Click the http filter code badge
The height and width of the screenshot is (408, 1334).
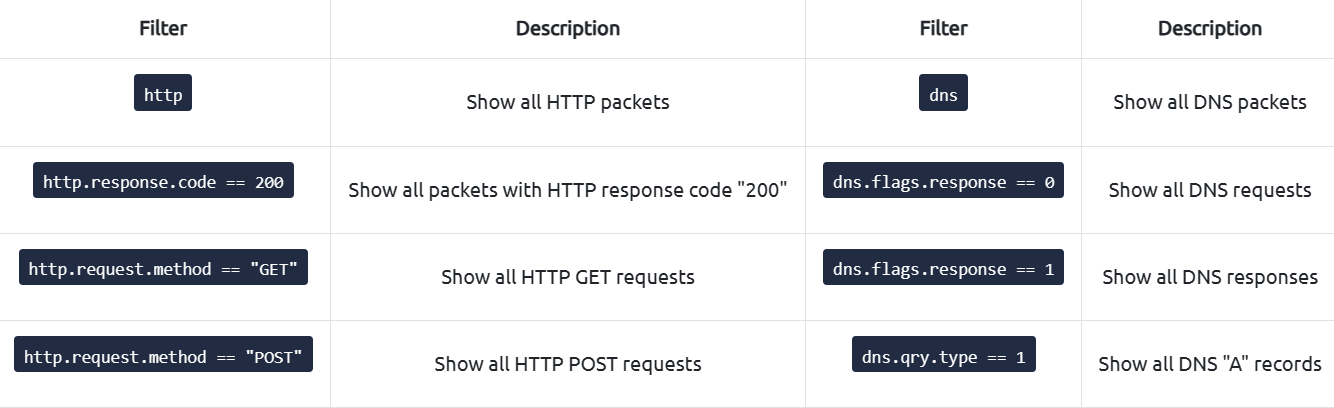tap(163, 93)
